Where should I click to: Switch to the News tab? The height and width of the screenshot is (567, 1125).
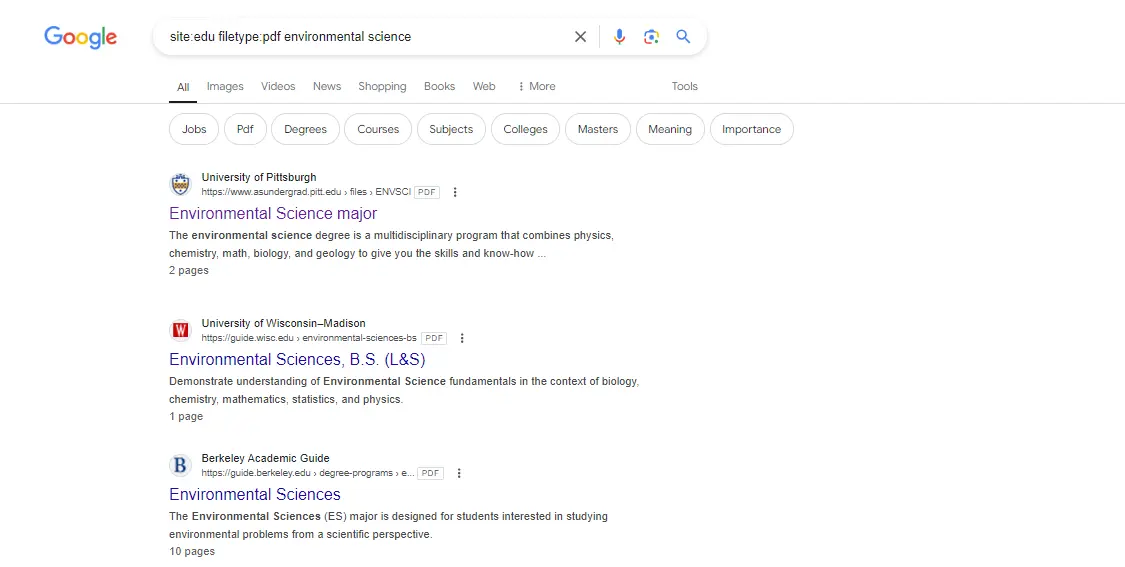pos(327,86)
